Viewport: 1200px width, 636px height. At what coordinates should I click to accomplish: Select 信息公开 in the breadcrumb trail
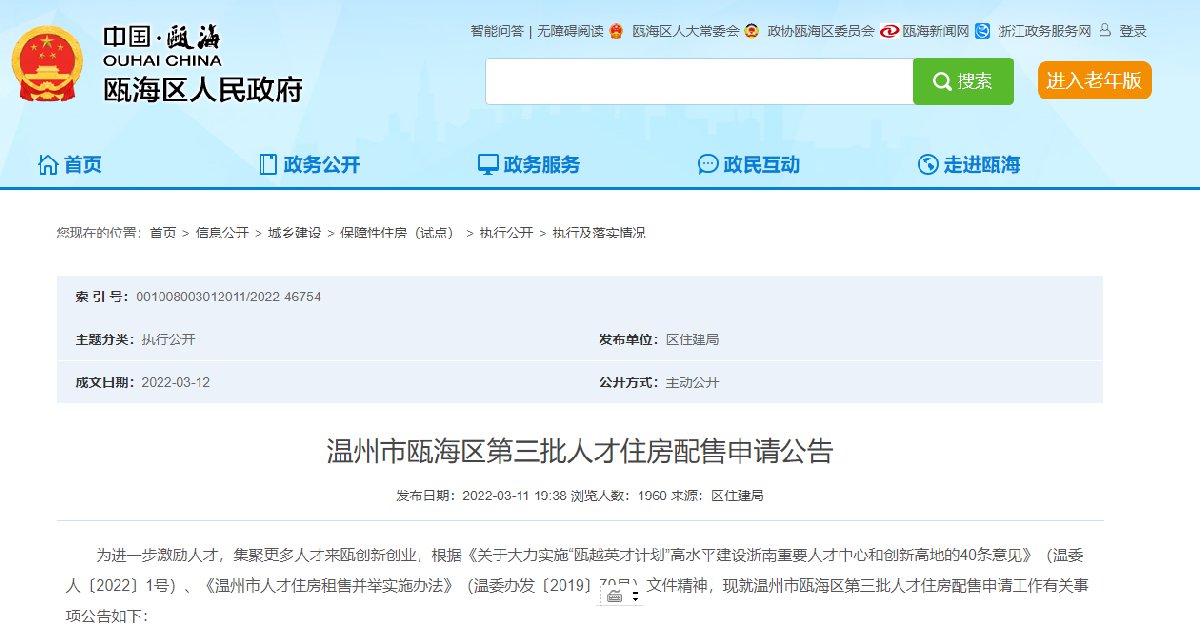coord(222,233)
